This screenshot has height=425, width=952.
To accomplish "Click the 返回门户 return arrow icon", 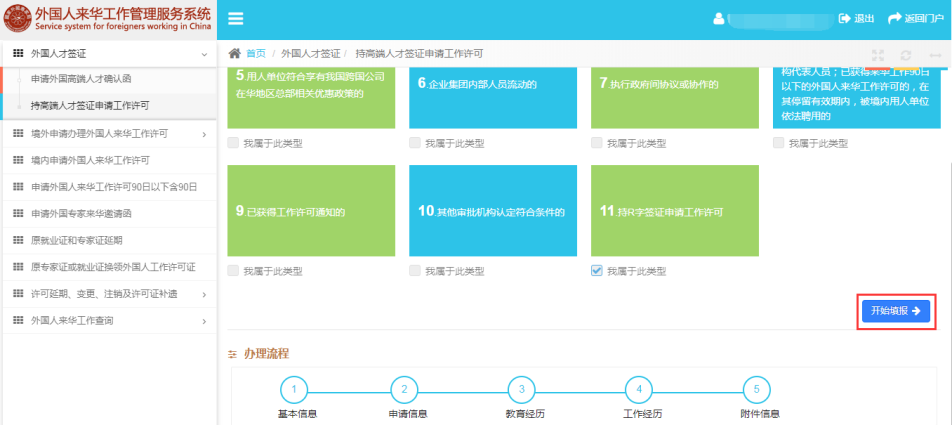I will tap(894, 18).
